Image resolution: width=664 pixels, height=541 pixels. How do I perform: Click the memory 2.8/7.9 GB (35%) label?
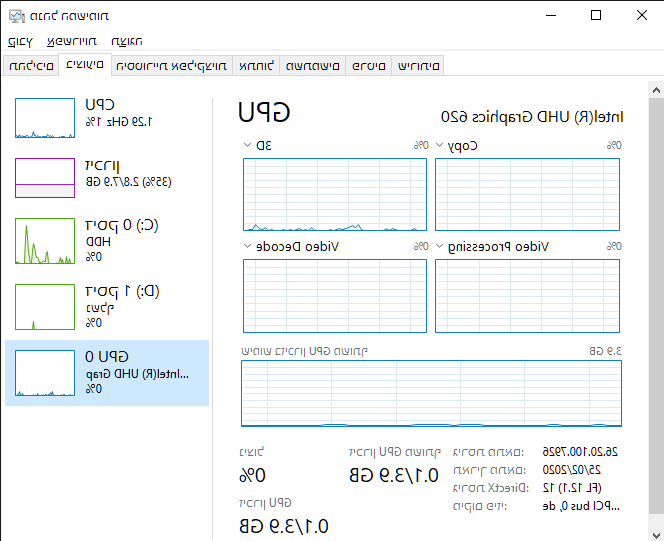tap(128, 182)
